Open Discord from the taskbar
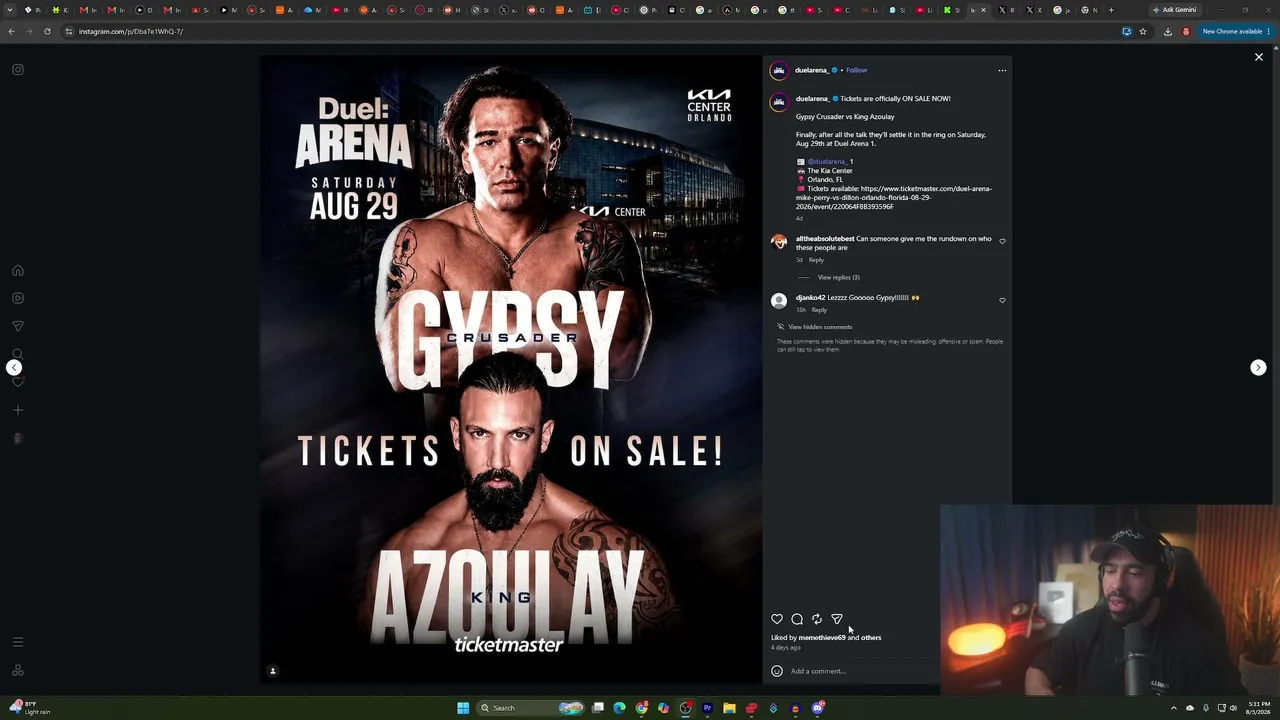This screenshot has width=1280, height=720. (x=817, y=708)
